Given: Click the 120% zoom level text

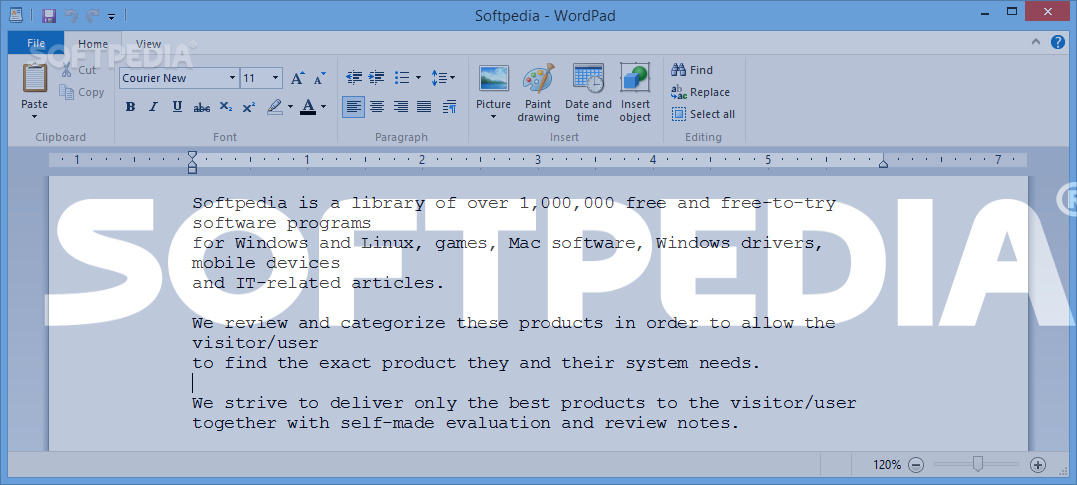Looking at the screenshot, I should [x=887, y=465].
